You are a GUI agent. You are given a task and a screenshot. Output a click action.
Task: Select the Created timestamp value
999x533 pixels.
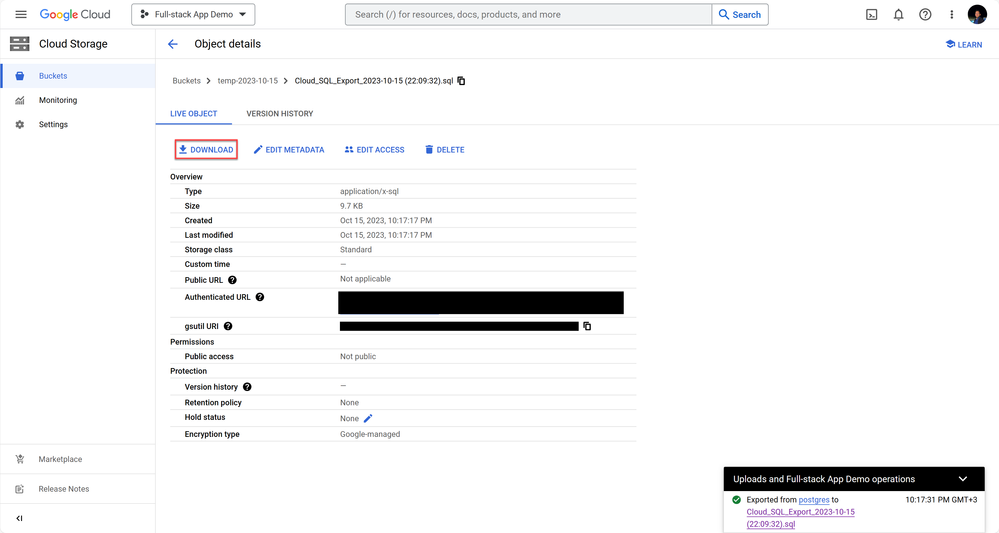[385, 220]
